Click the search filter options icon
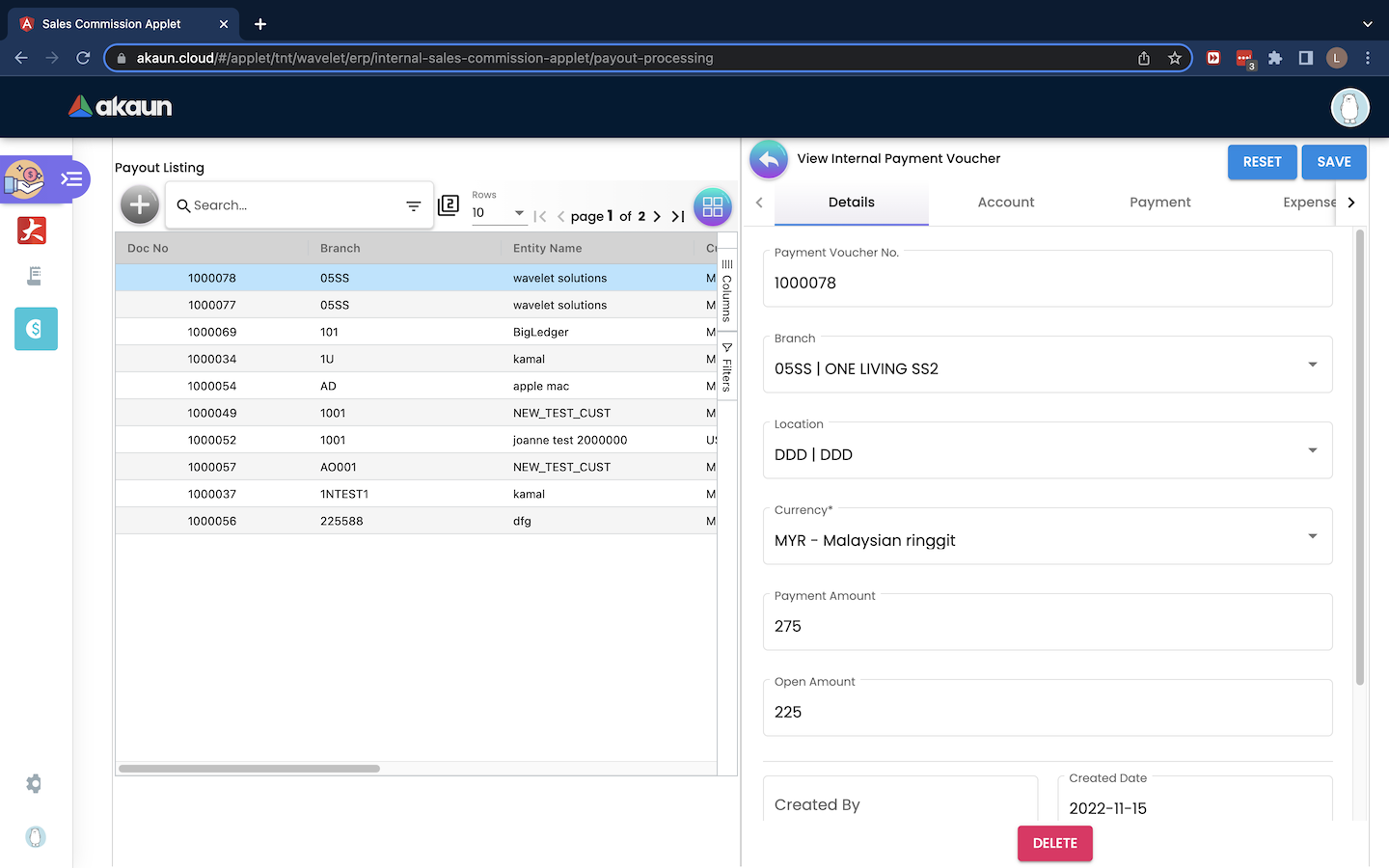This screenshot has height=868, width=1389. tap(413, 205)
